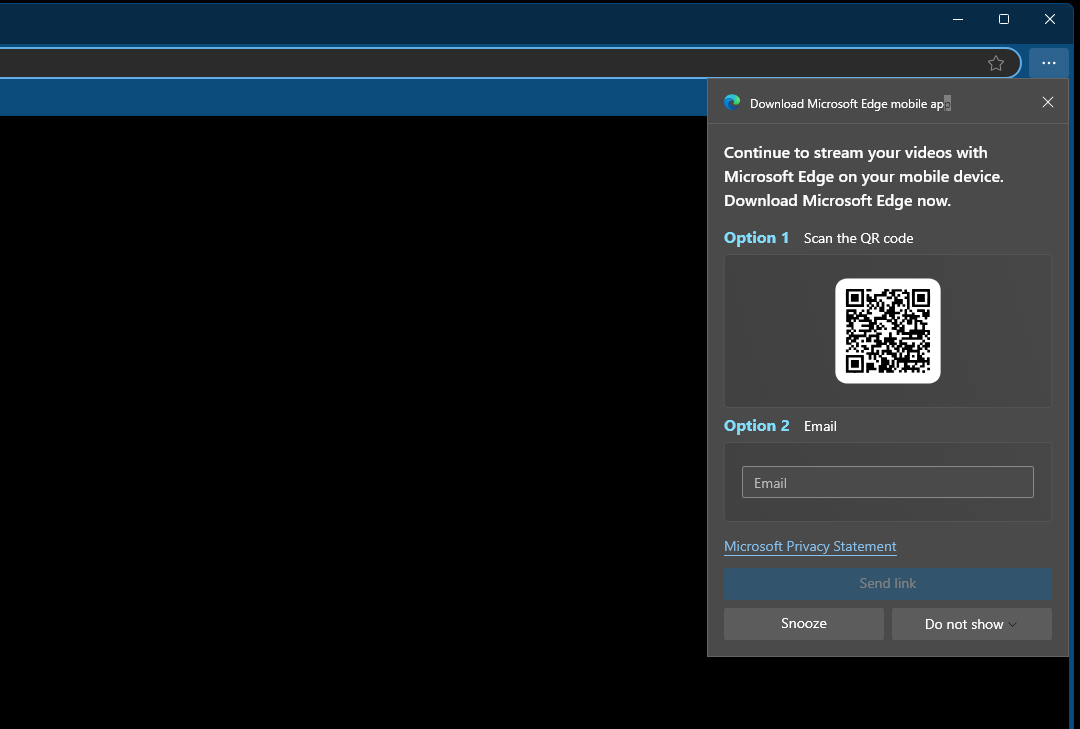Snooze the mobile app prompt
The height and width of the screenshot is (729, 1080).
804,624
